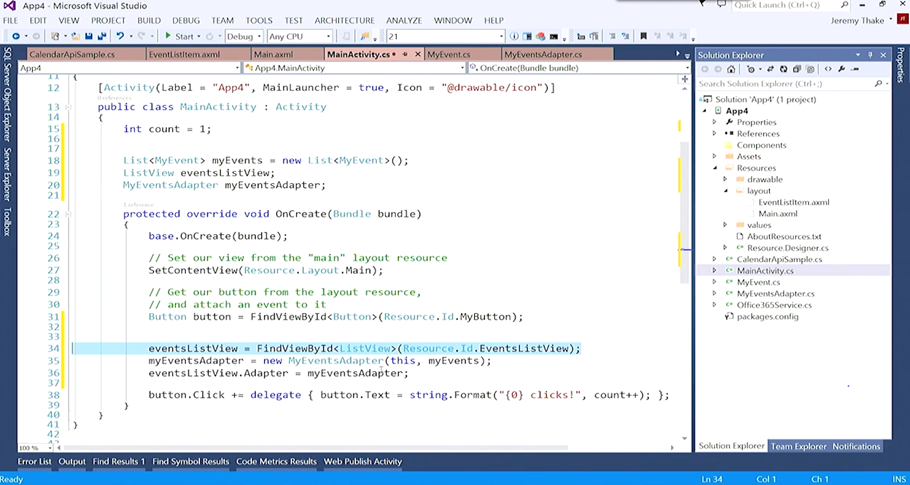910x485 pixels.
Task: Click the Navigate Backward icon in toolbar
Action: 16,36
